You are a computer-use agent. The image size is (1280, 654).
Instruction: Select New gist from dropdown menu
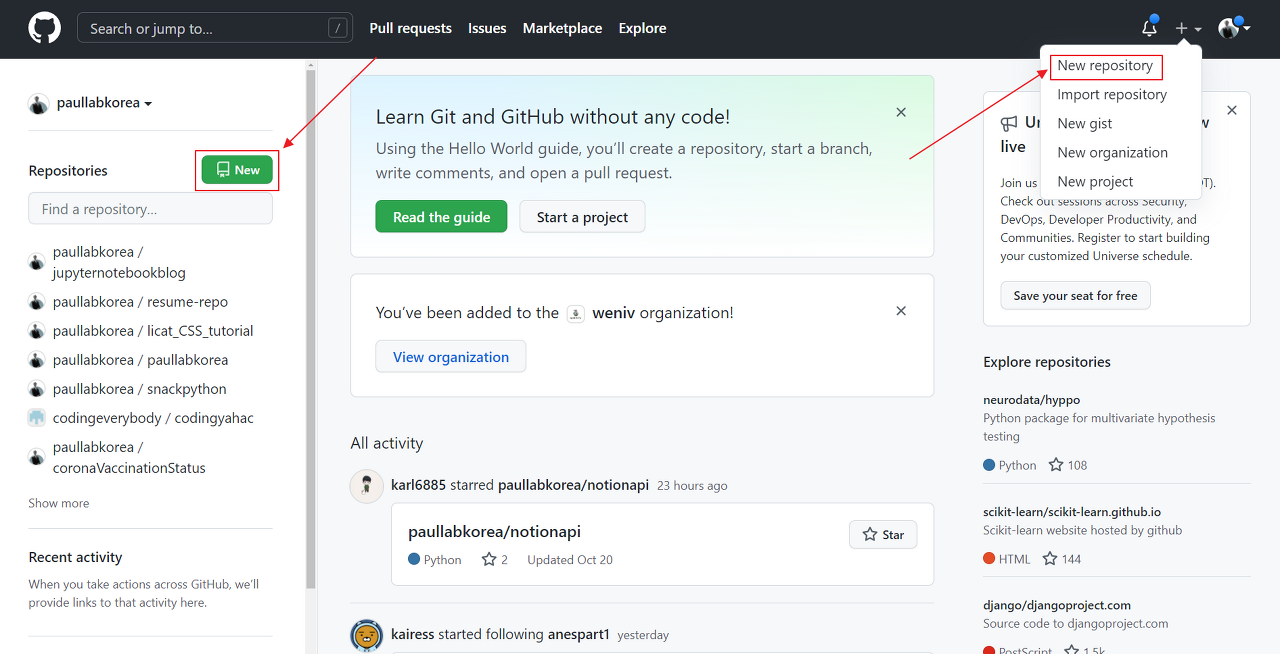coord(1084,124)
